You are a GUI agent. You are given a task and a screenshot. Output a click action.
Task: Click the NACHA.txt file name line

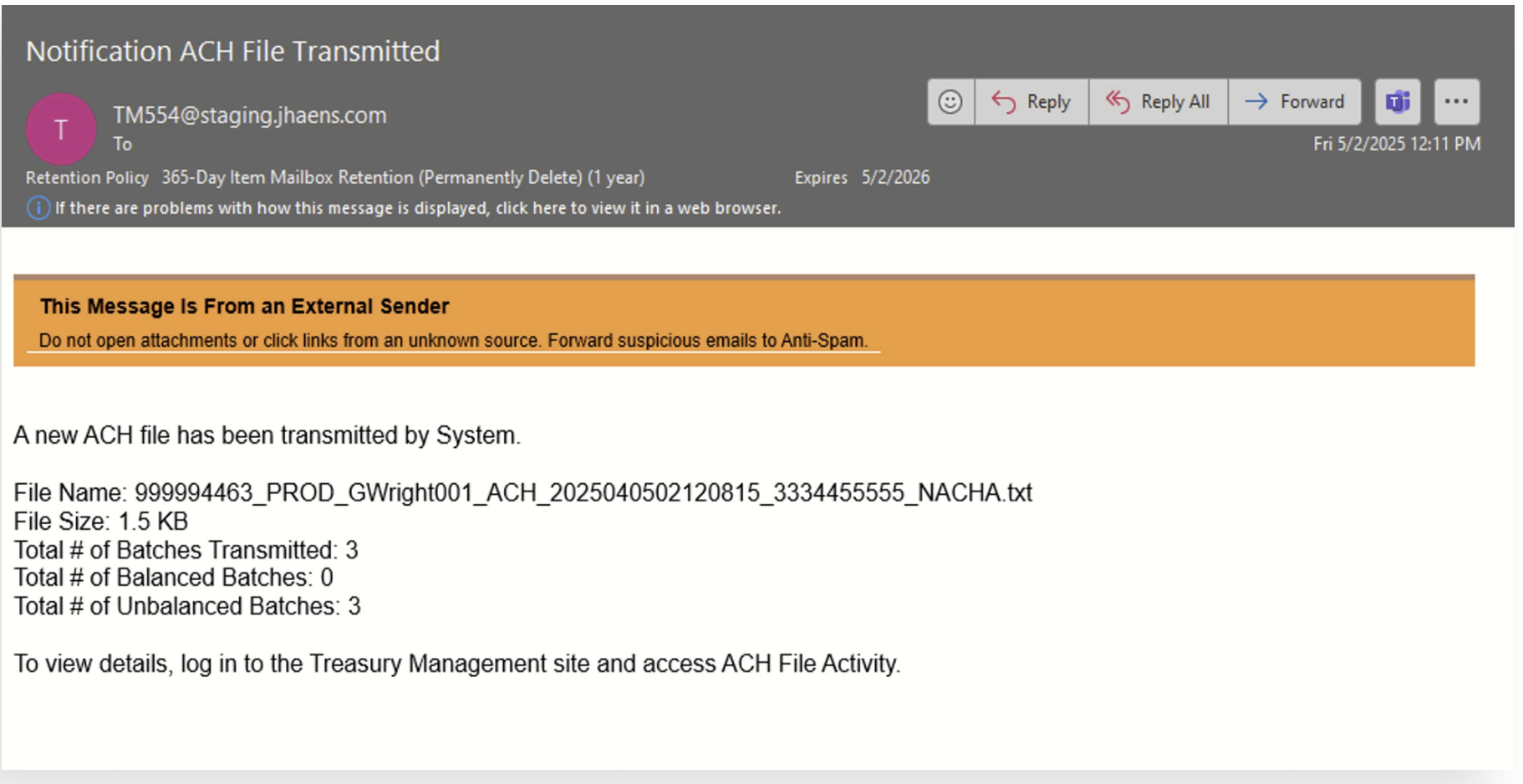point(522,493)
